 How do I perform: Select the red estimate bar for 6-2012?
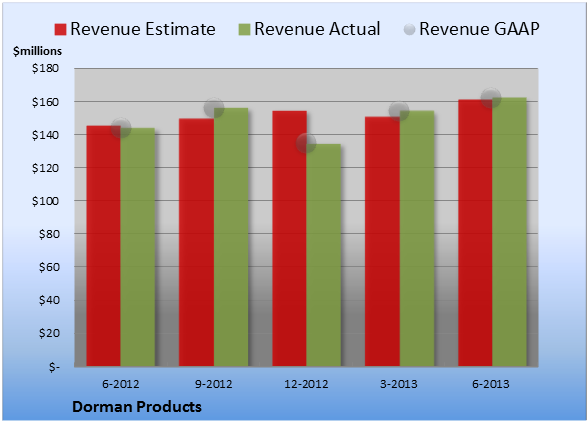tap(104, 246)
